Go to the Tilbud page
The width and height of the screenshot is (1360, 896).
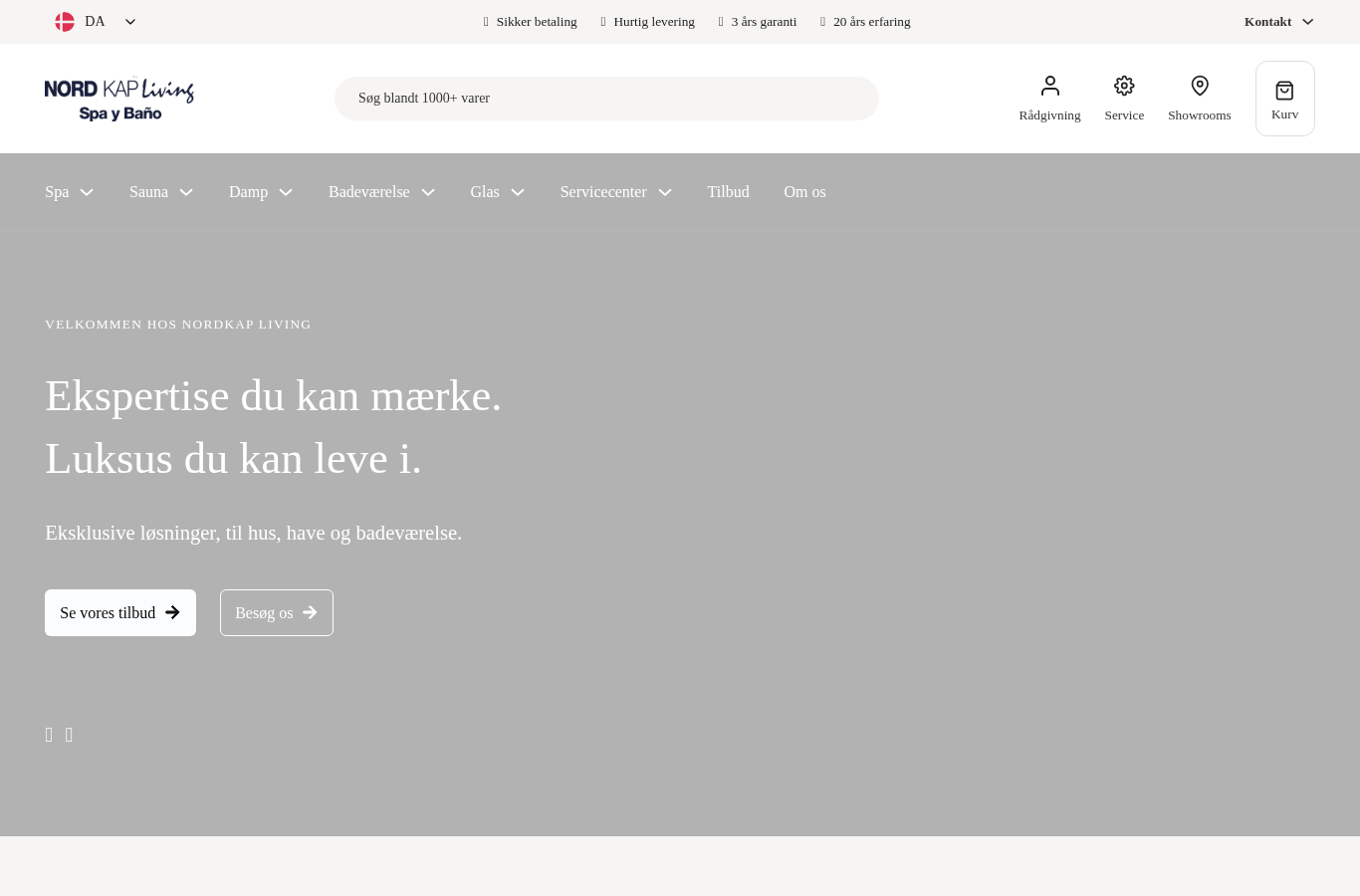point(728,192)
